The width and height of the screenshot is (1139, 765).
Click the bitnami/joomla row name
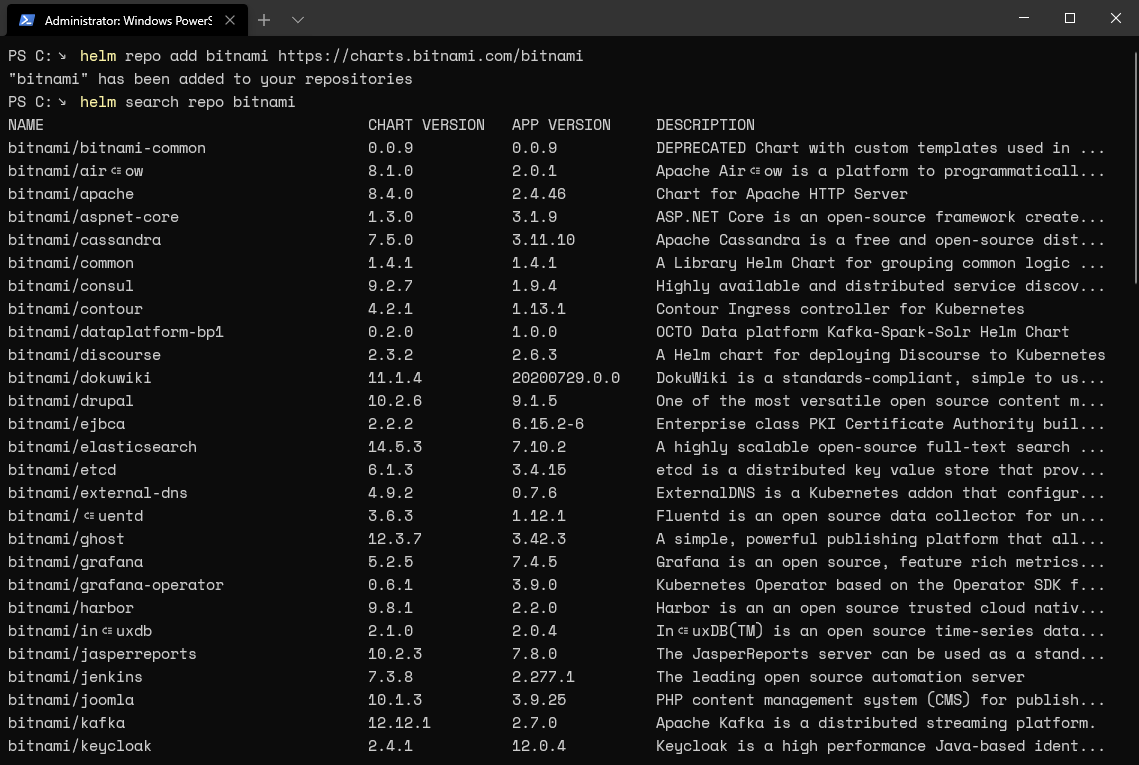[x=70, y=700]
